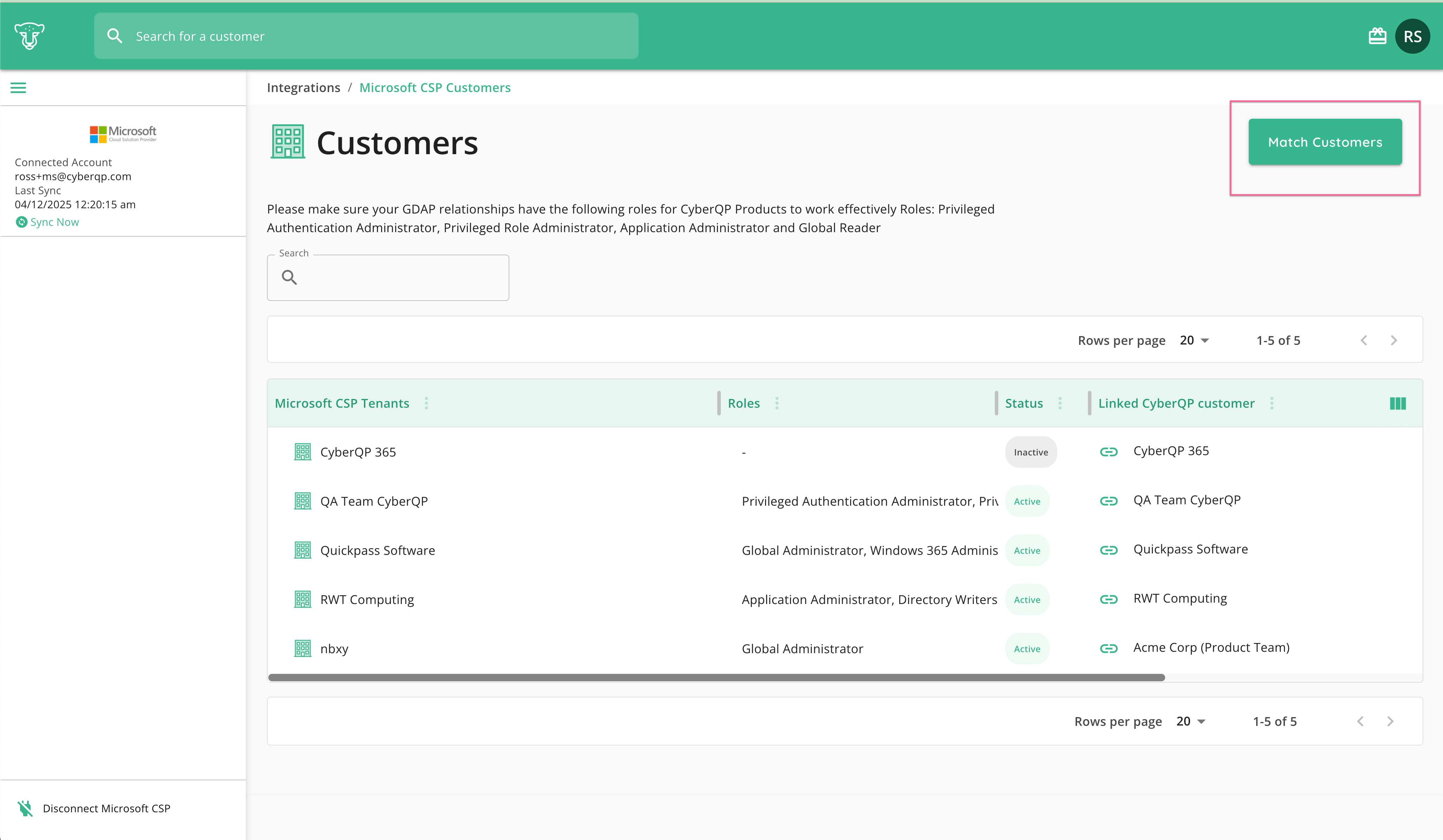Image resolution: width=1443 pixels, height=840 pixels.
Task: Toggle the hamburger sidebar menu
Action: coord(18,87)
